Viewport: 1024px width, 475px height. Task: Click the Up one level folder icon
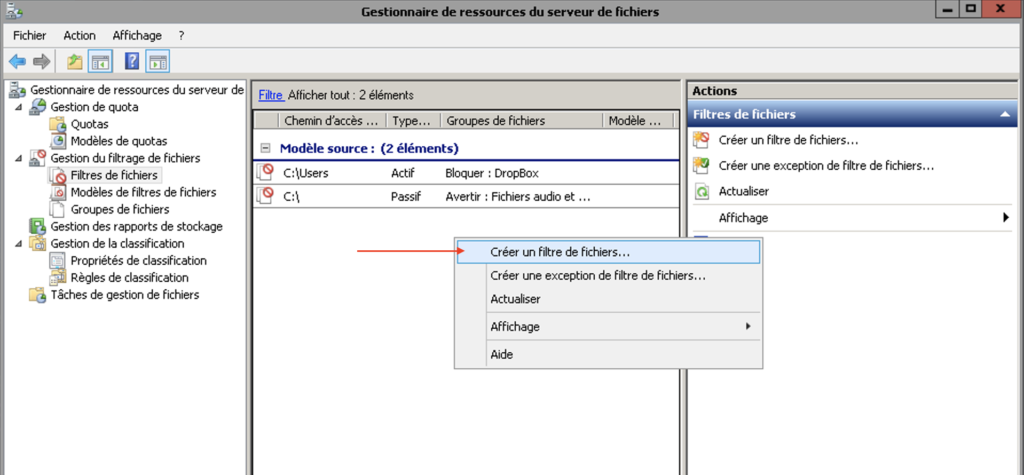point(75,62)
